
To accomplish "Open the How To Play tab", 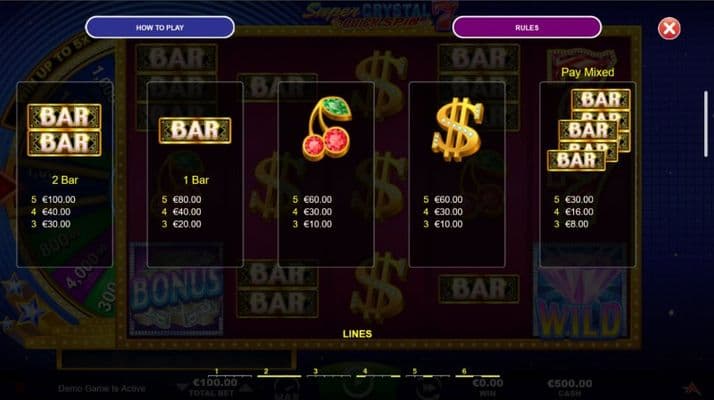I will [x=160, y=27].
